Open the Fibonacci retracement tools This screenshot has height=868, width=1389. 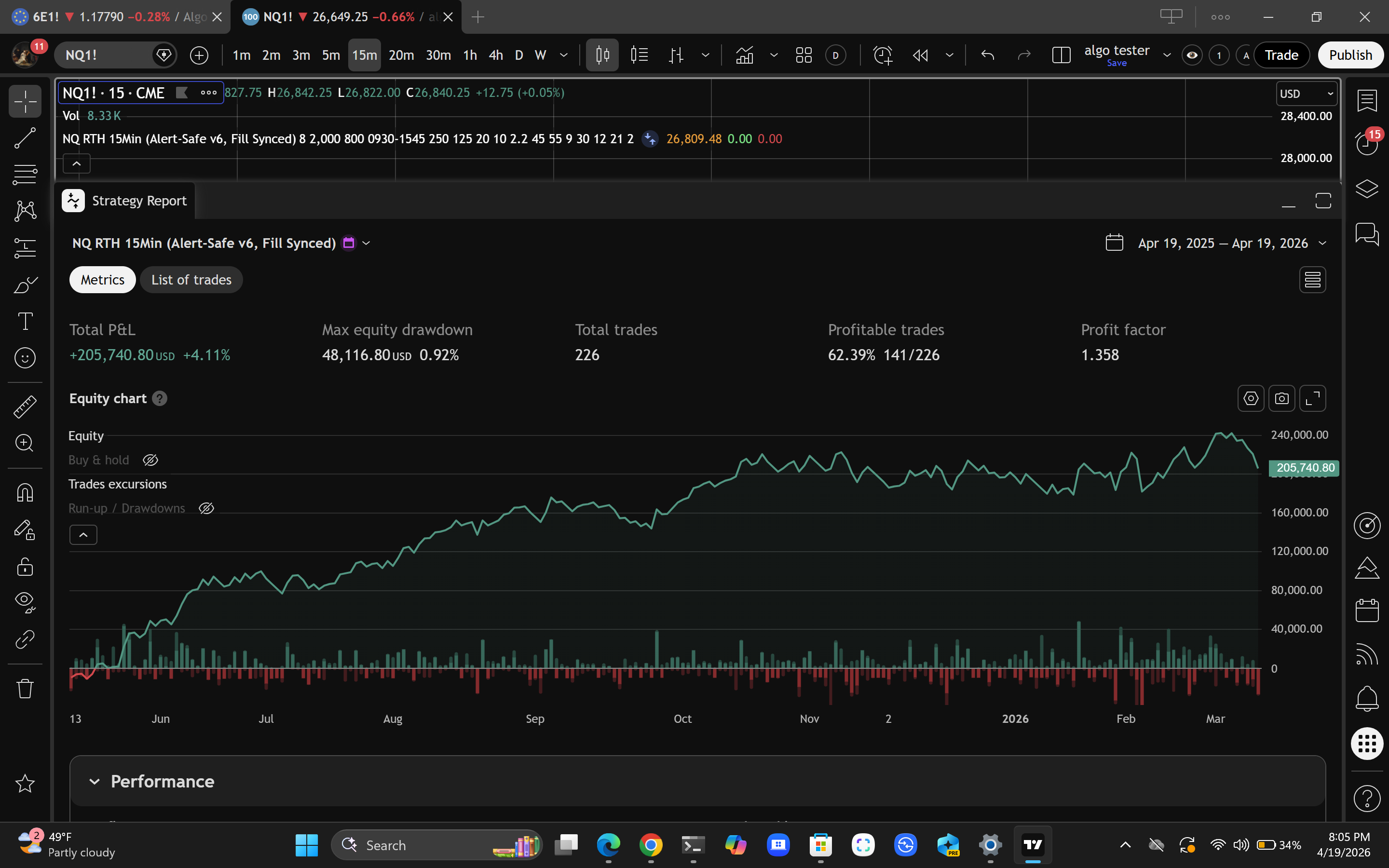tap(25, 175)
